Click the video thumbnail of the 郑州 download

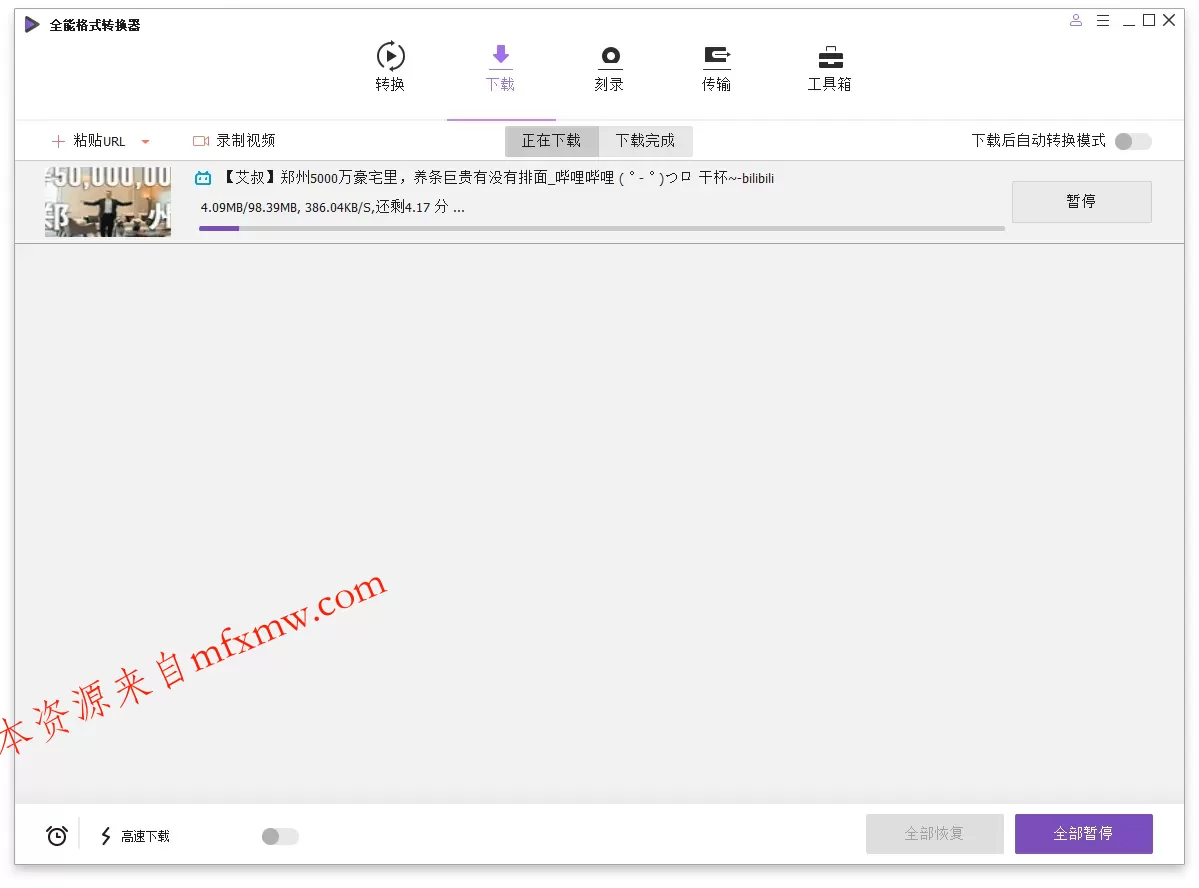[x=108, y=202]
